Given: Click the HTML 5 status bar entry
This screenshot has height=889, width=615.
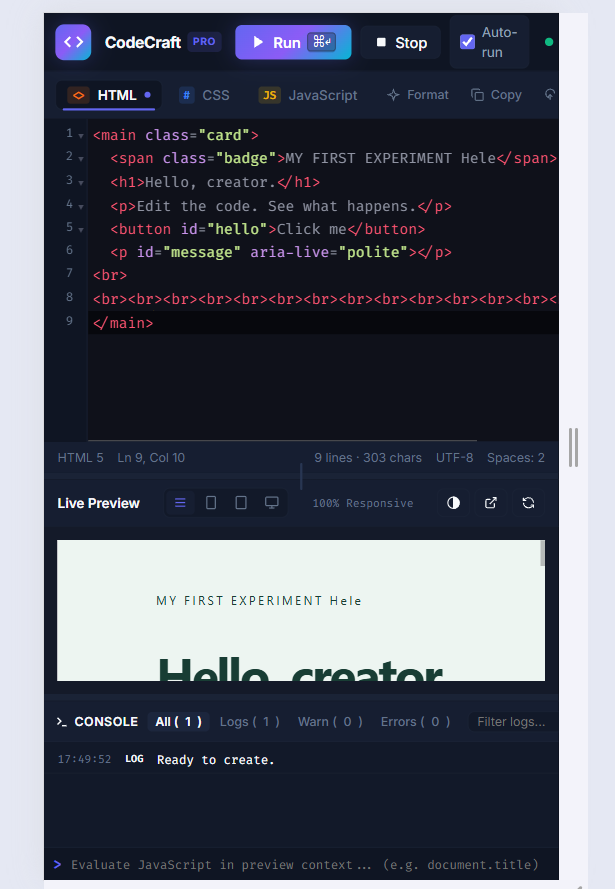Looking at the screenshot, I should [x=80, y=458].
